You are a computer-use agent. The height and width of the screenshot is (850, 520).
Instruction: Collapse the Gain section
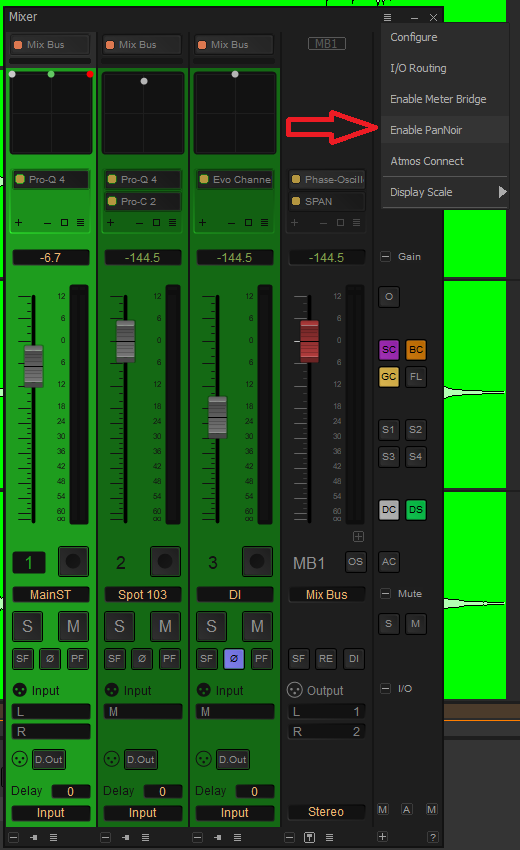coord(385,257)
